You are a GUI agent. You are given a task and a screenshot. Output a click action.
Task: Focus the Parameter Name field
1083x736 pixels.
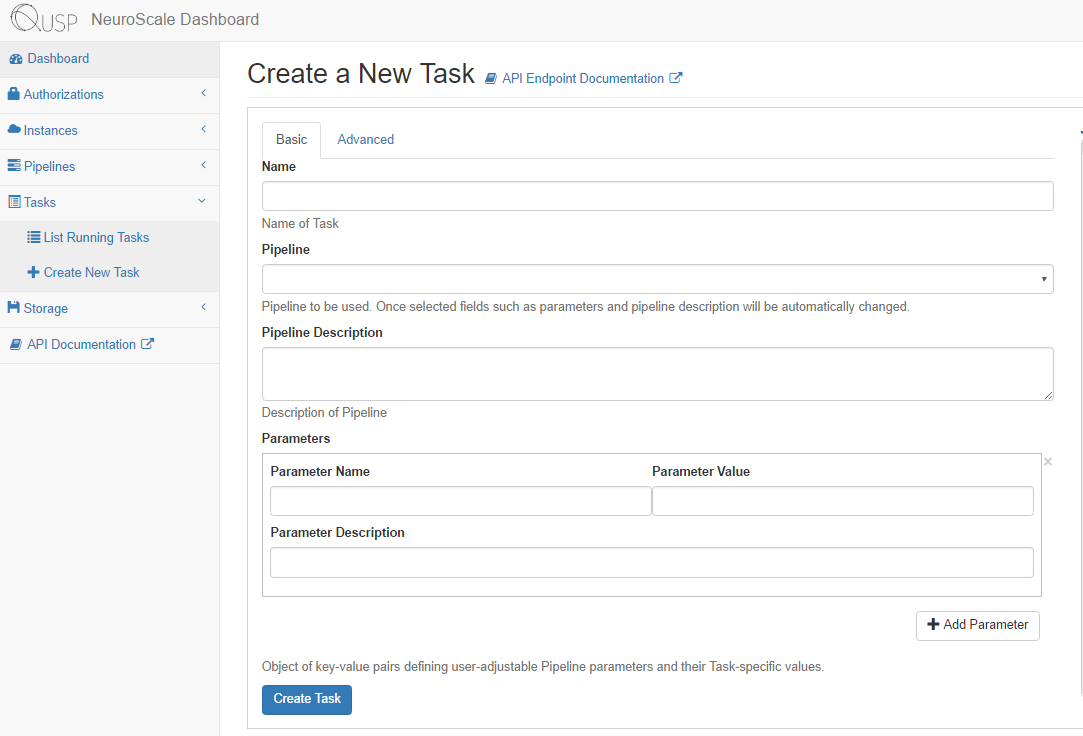[461, 501]
